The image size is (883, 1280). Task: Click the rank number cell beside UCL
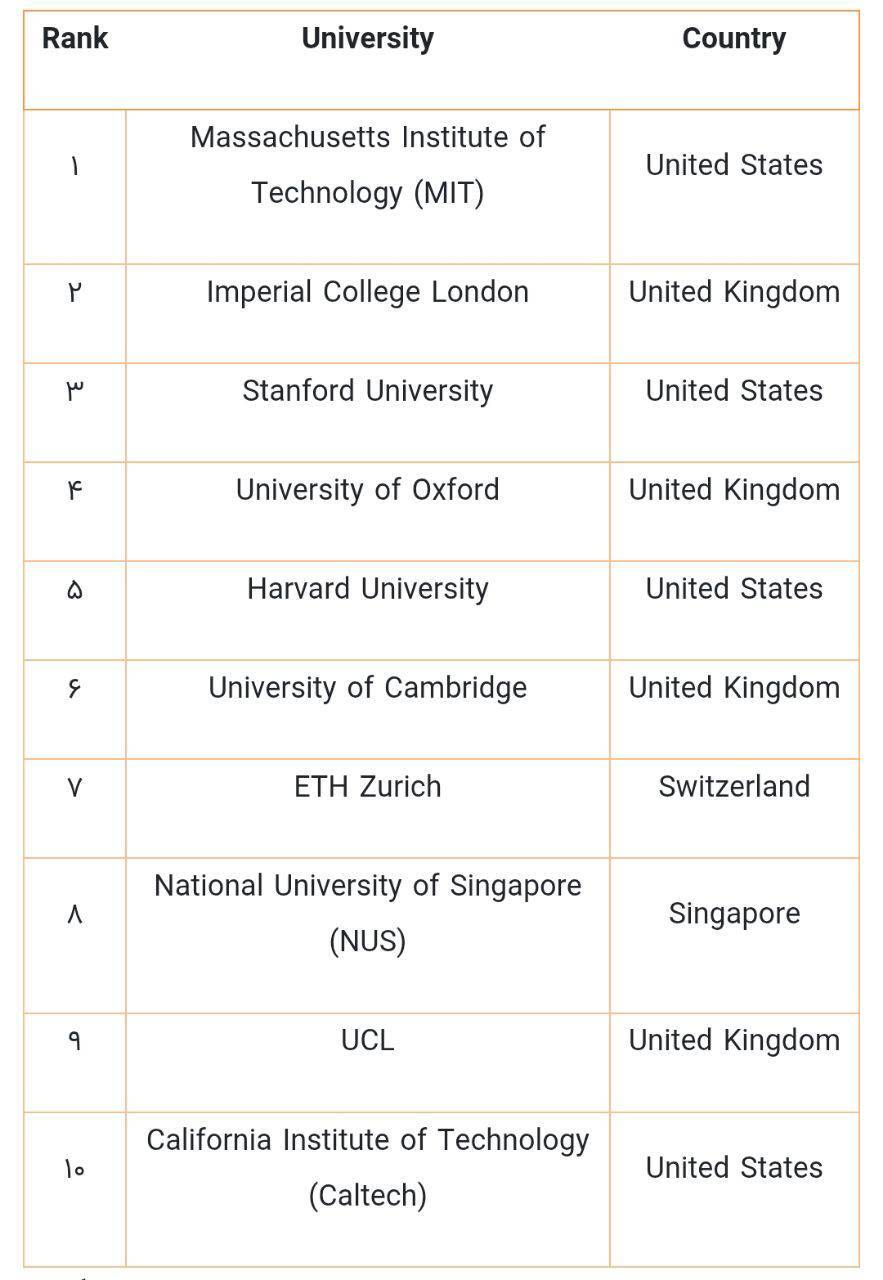75,1041
